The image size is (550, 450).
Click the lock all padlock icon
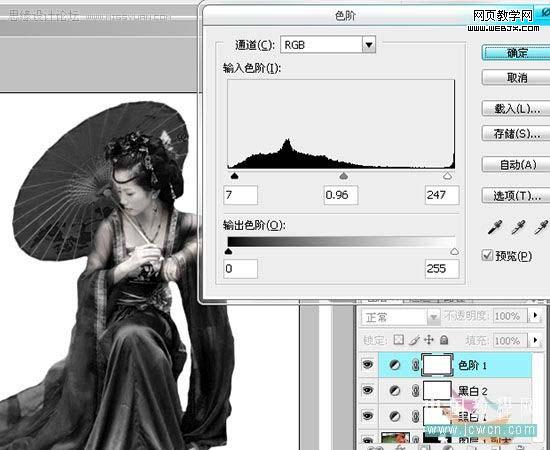[444, 340]
